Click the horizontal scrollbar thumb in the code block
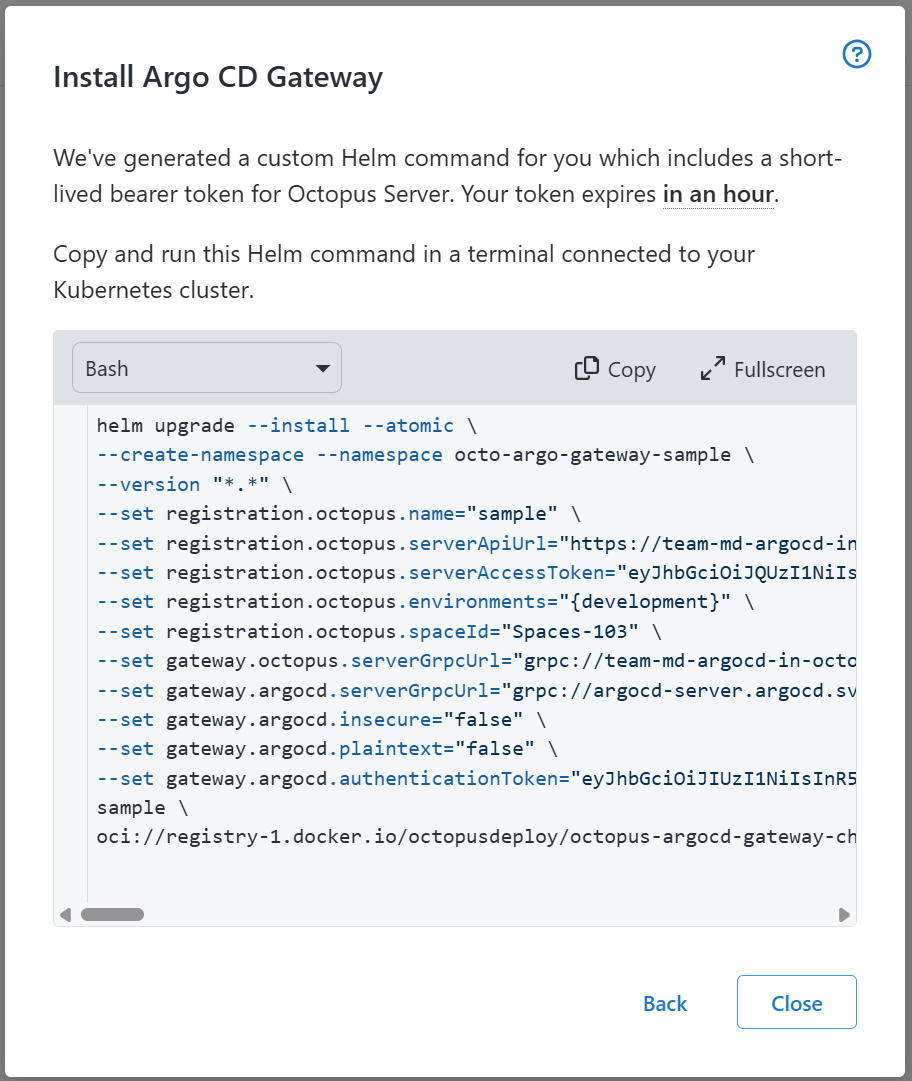The image size is (912, 1081). tap(112, 914)
